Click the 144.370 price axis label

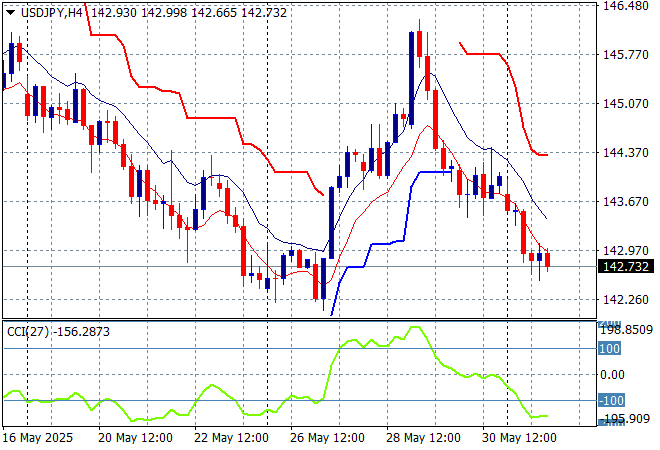(x=627, y=153)
